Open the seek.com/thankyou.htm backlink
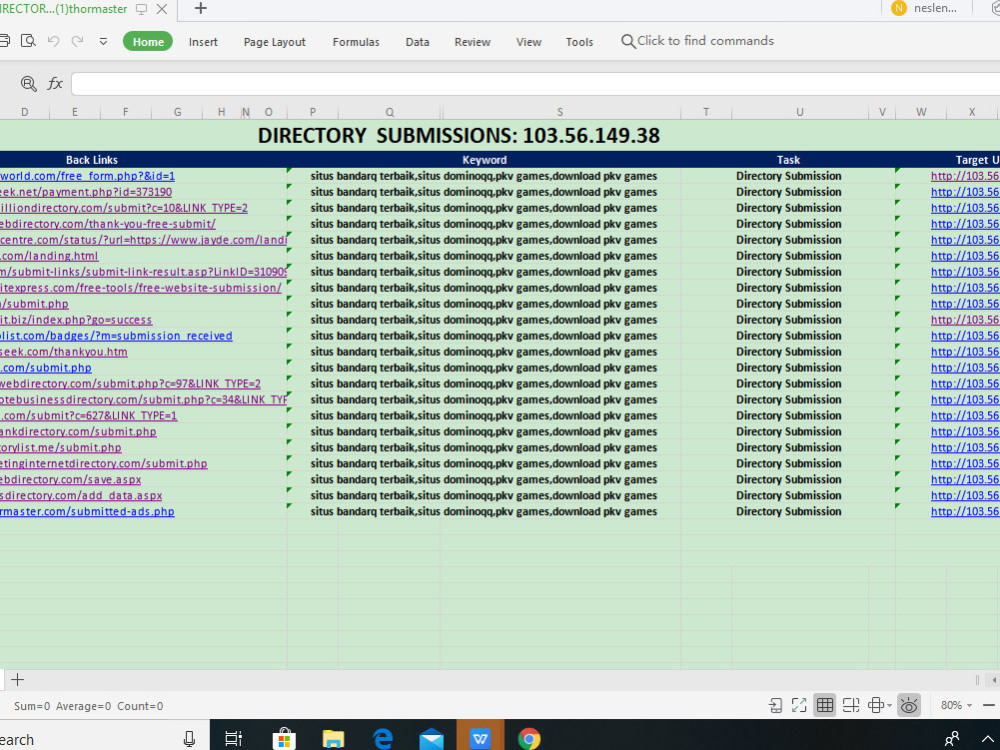The width and height of the screenshot is (1000, 750). click(64, 351)
